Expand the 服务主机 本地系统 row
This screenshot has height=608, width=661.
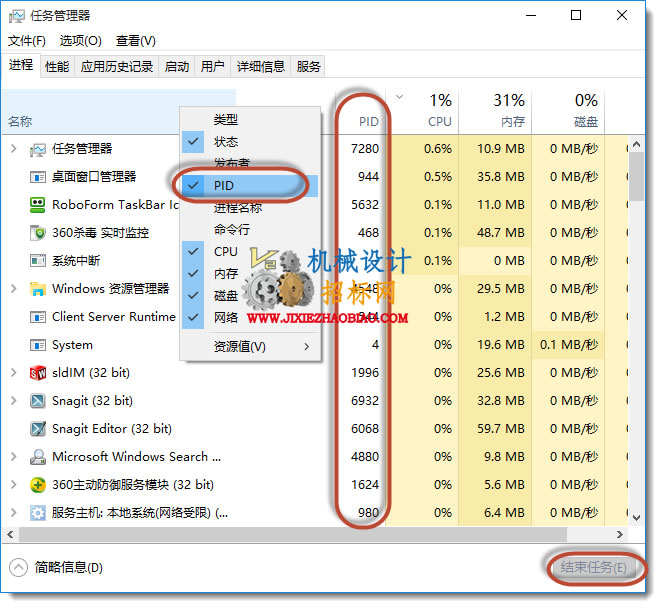click(13, 513)
